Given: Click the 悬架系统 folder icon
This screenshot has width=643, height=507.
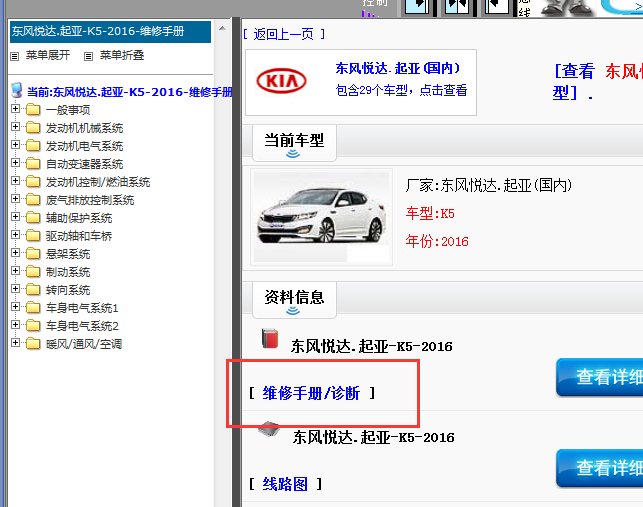Looking at the screenshot, I should tap(33, 254).
